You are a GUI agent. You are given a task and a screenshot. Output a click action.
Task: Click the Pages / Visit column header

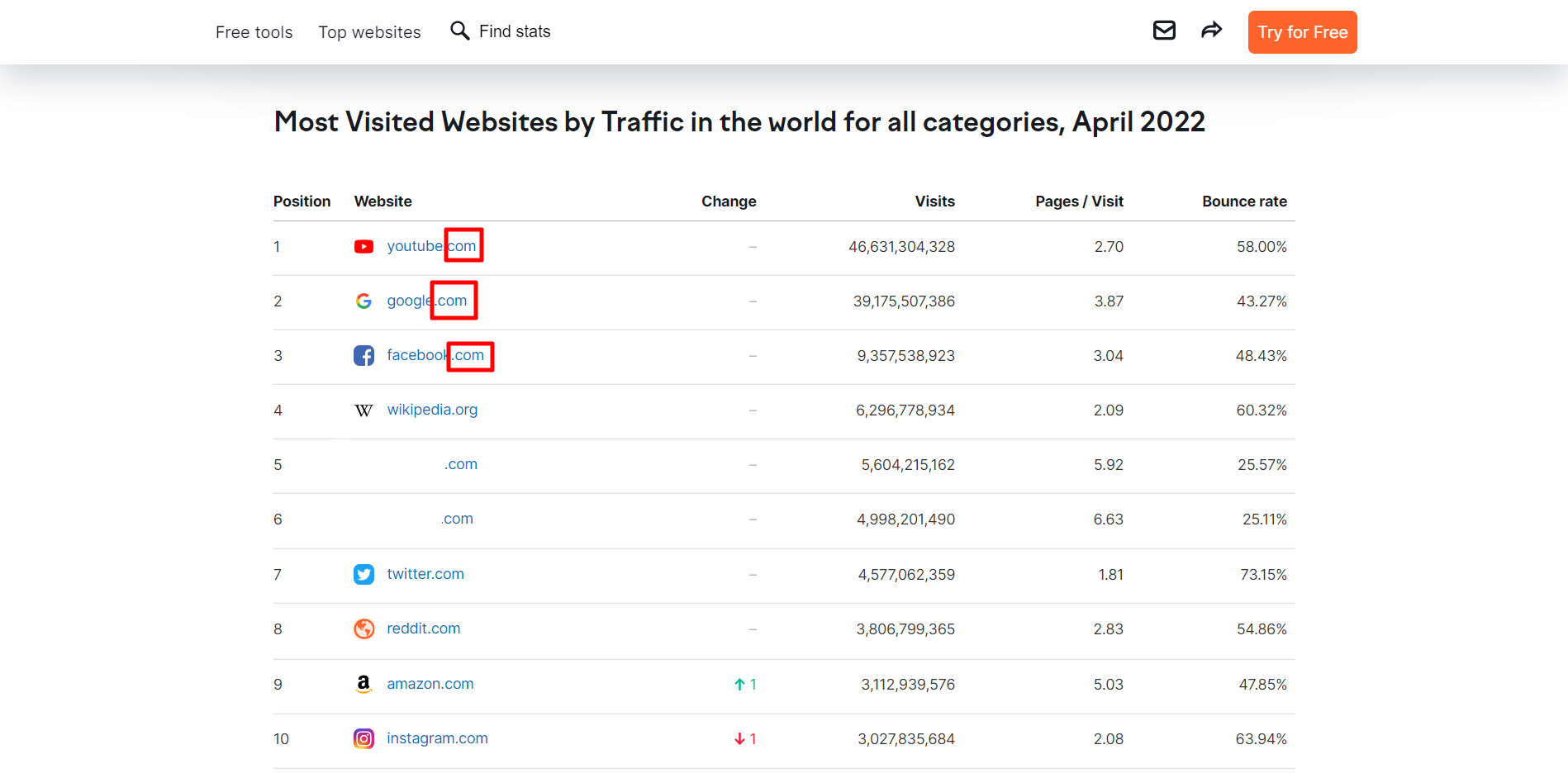click(1079, 202)
